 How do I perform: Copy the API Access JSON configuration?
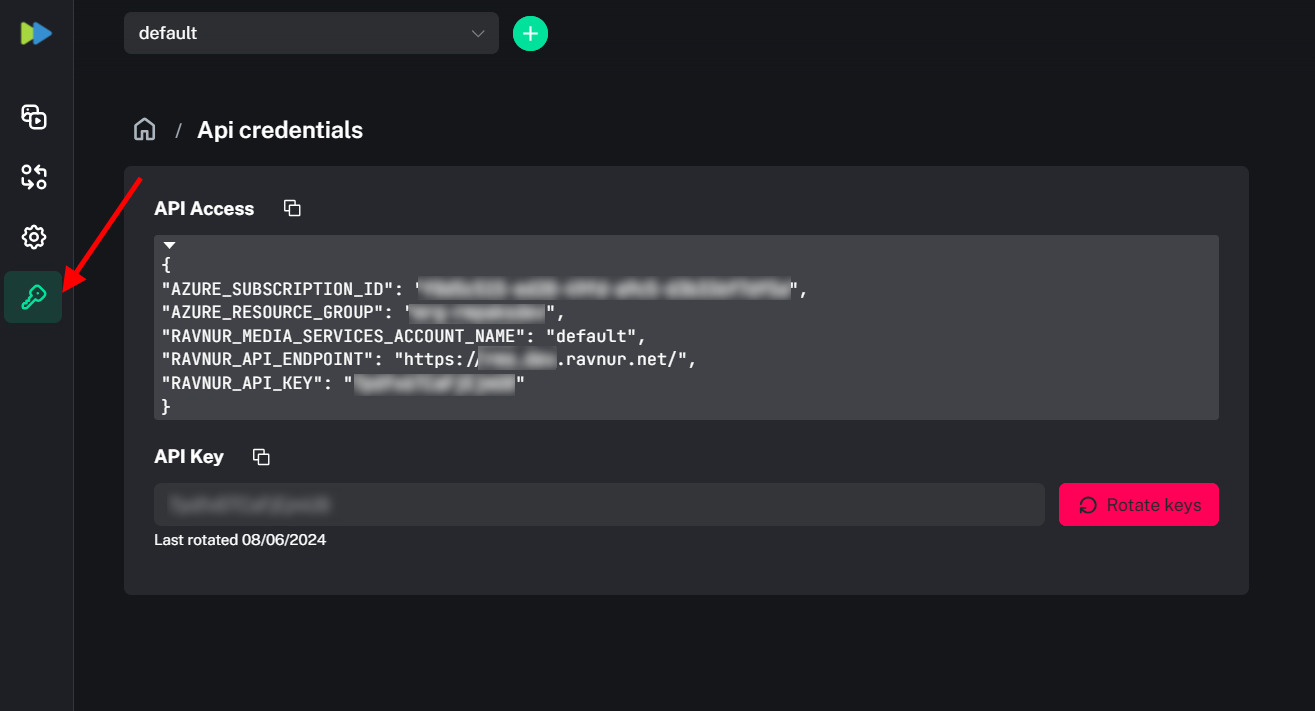click(291, 207)
